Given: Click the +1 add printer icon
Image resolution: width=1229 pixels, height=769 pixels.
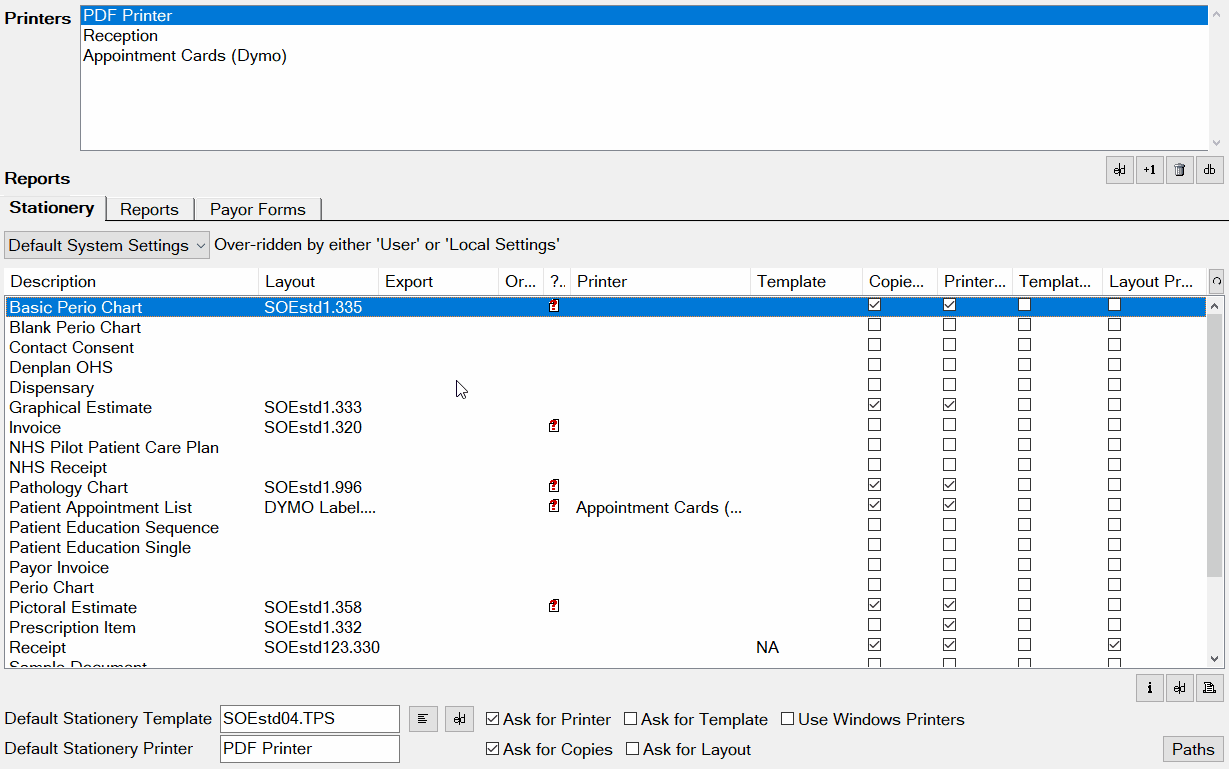Looking at the screenshot, I should coord(1149,170).
